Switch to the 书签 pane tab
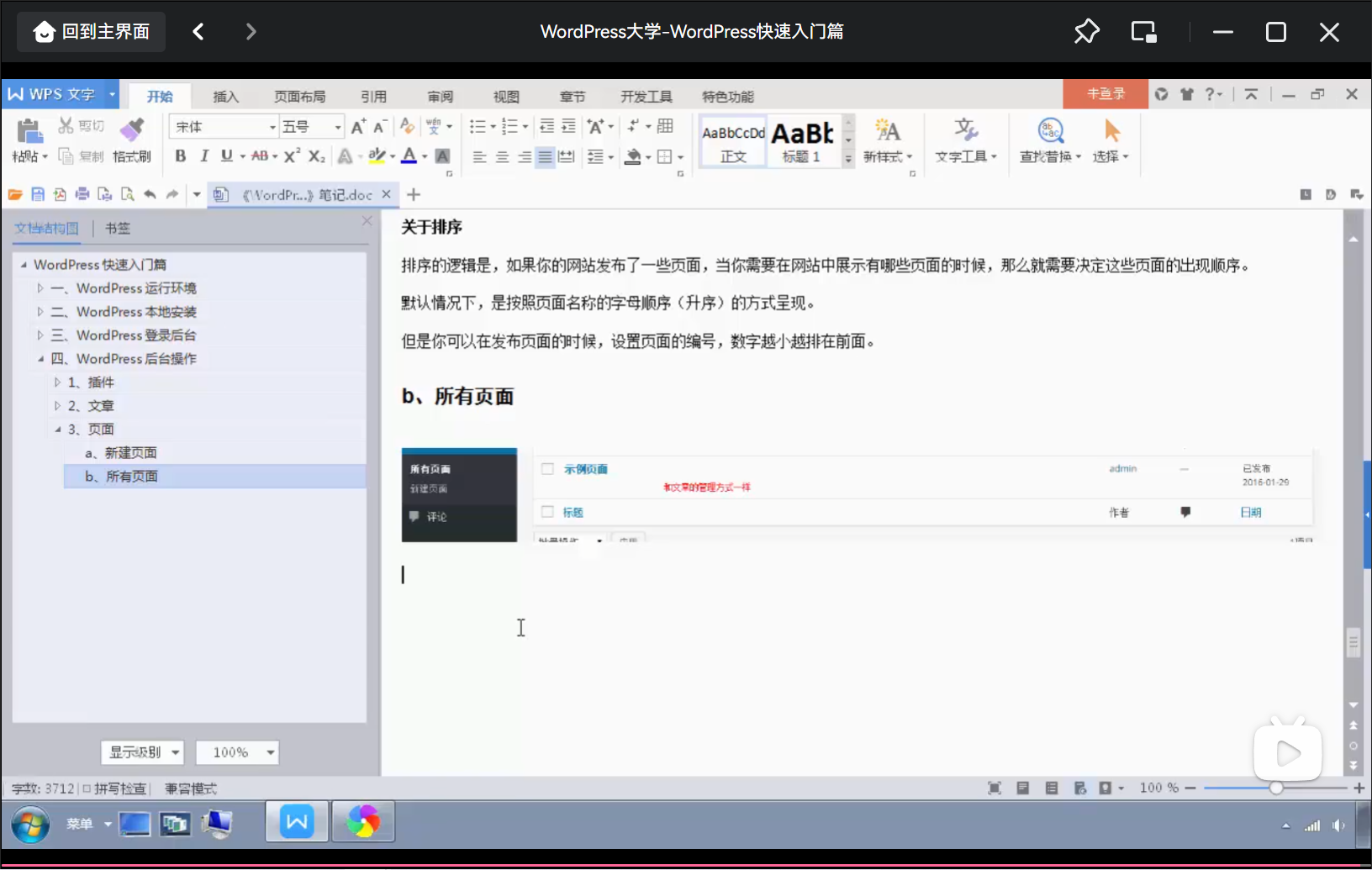The width and height of the screenshot is (1372, 870). (118, 229)
